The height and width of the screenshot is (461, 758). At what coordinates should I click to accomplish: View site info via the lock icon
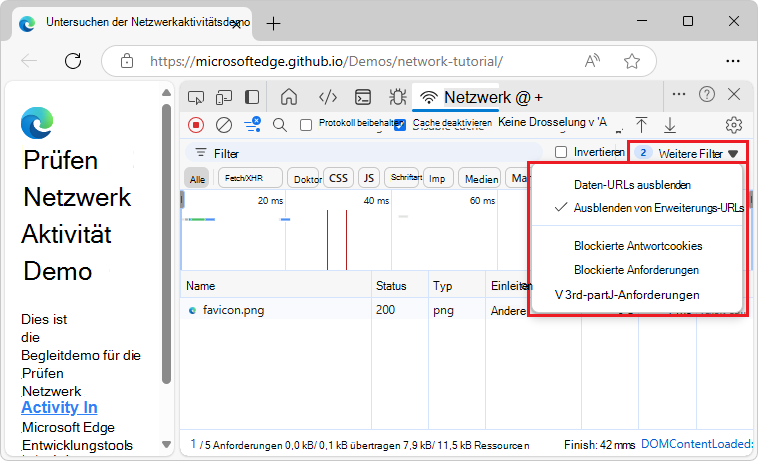[127, 61]
